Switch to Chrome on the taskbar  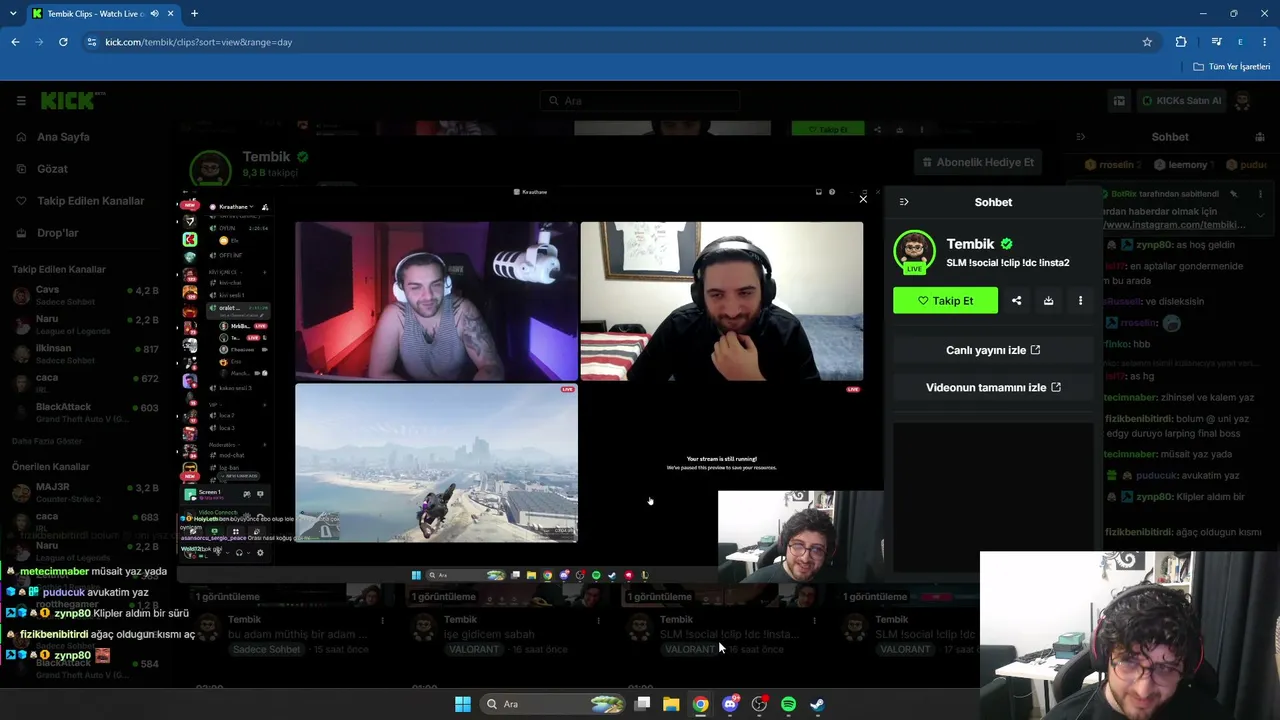click(700, 704)
